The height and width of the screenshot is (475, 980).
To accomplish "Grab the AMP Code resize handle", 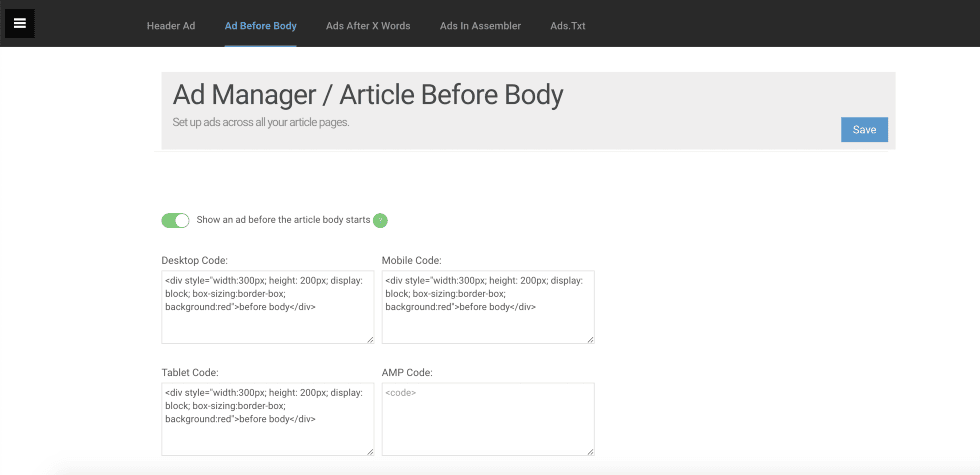I will (590, 451).
